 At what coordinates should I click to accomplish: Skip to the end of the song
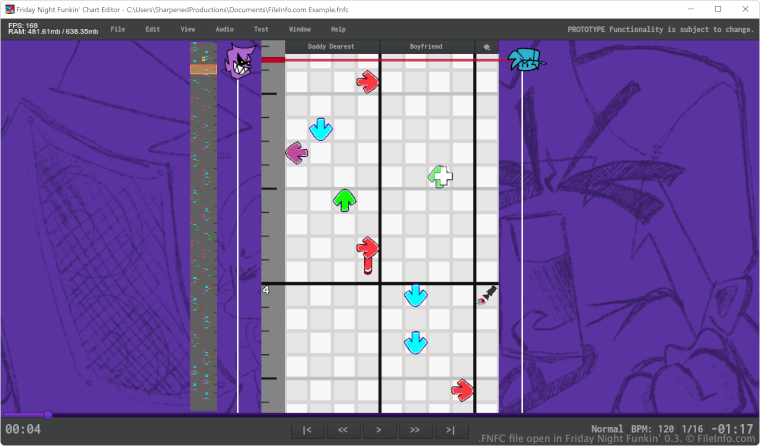pyautogui.click(x=451, y=430)
